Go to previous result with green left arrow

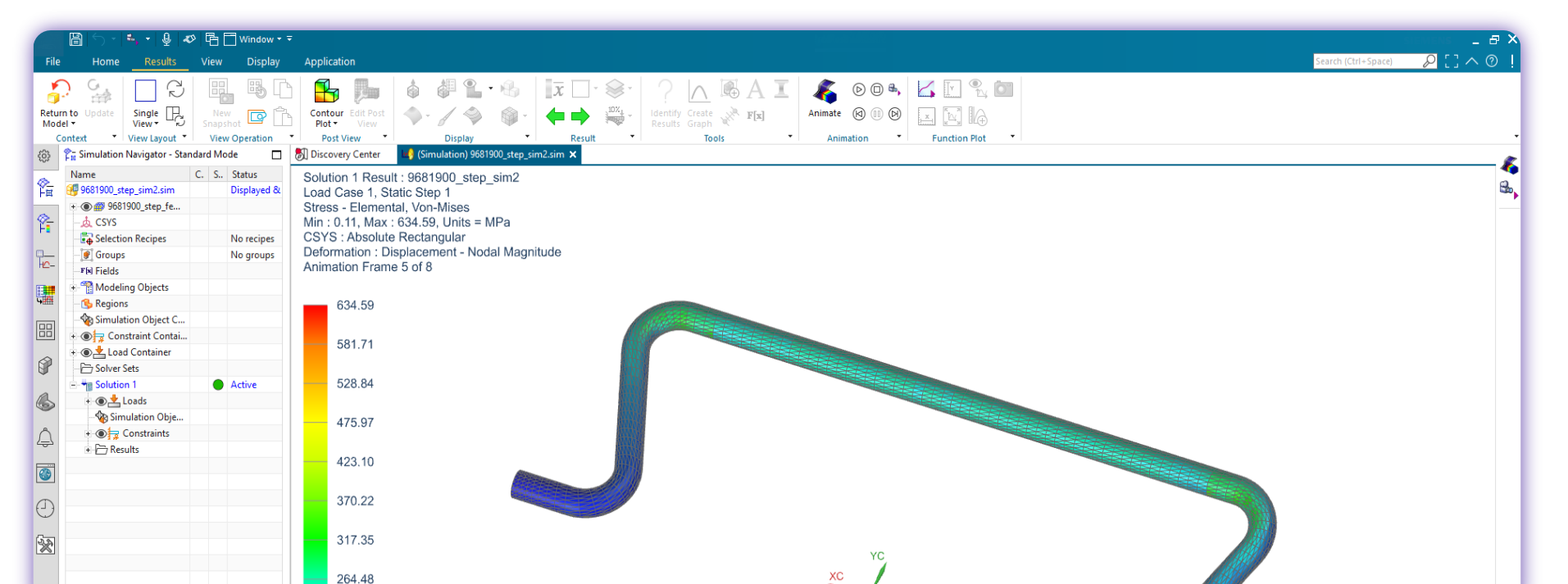click(555, 116)
